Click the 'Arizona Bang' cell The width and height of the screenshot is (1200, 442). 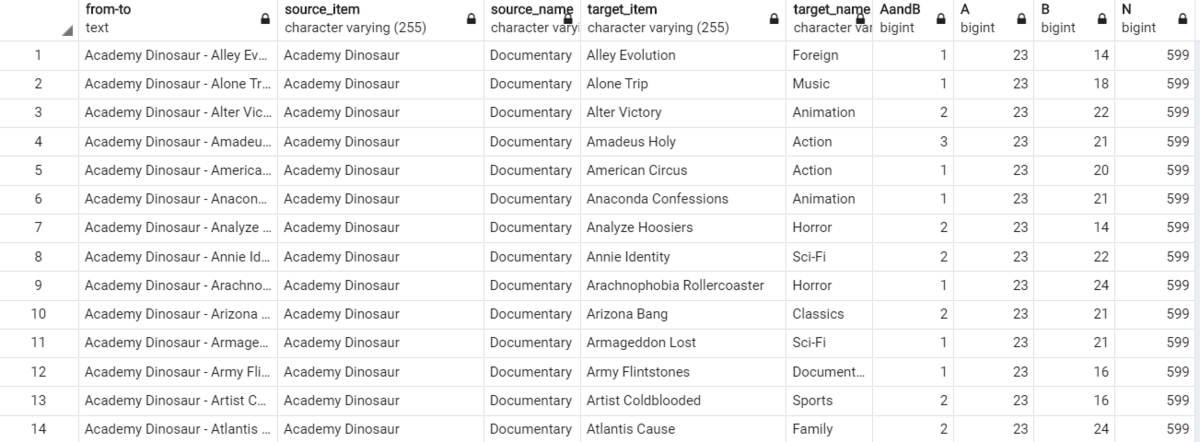click(683, 314)
